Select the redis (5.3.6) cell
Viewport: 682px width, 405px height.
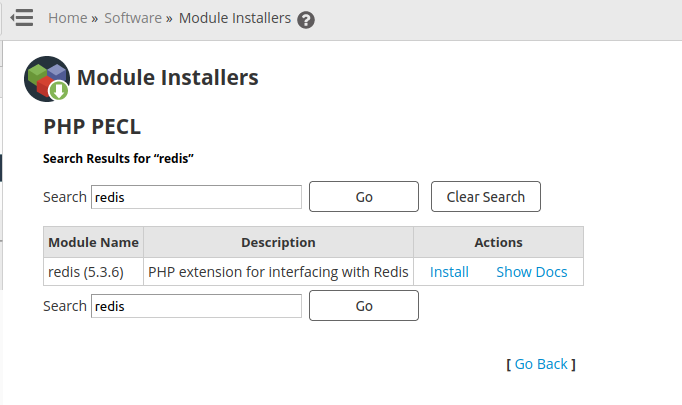pos(94,272)
